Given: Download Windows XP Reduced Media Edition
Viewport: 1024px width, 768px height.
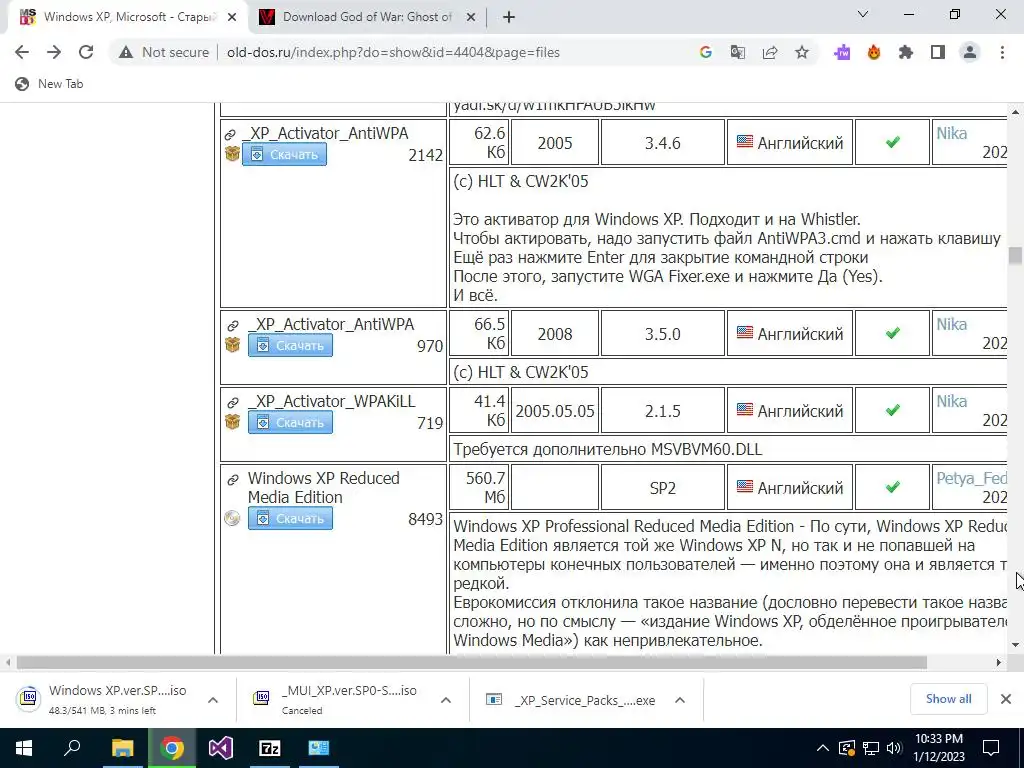Looking at the screenshot, I should pyautogui.click(x=290, y=519).
